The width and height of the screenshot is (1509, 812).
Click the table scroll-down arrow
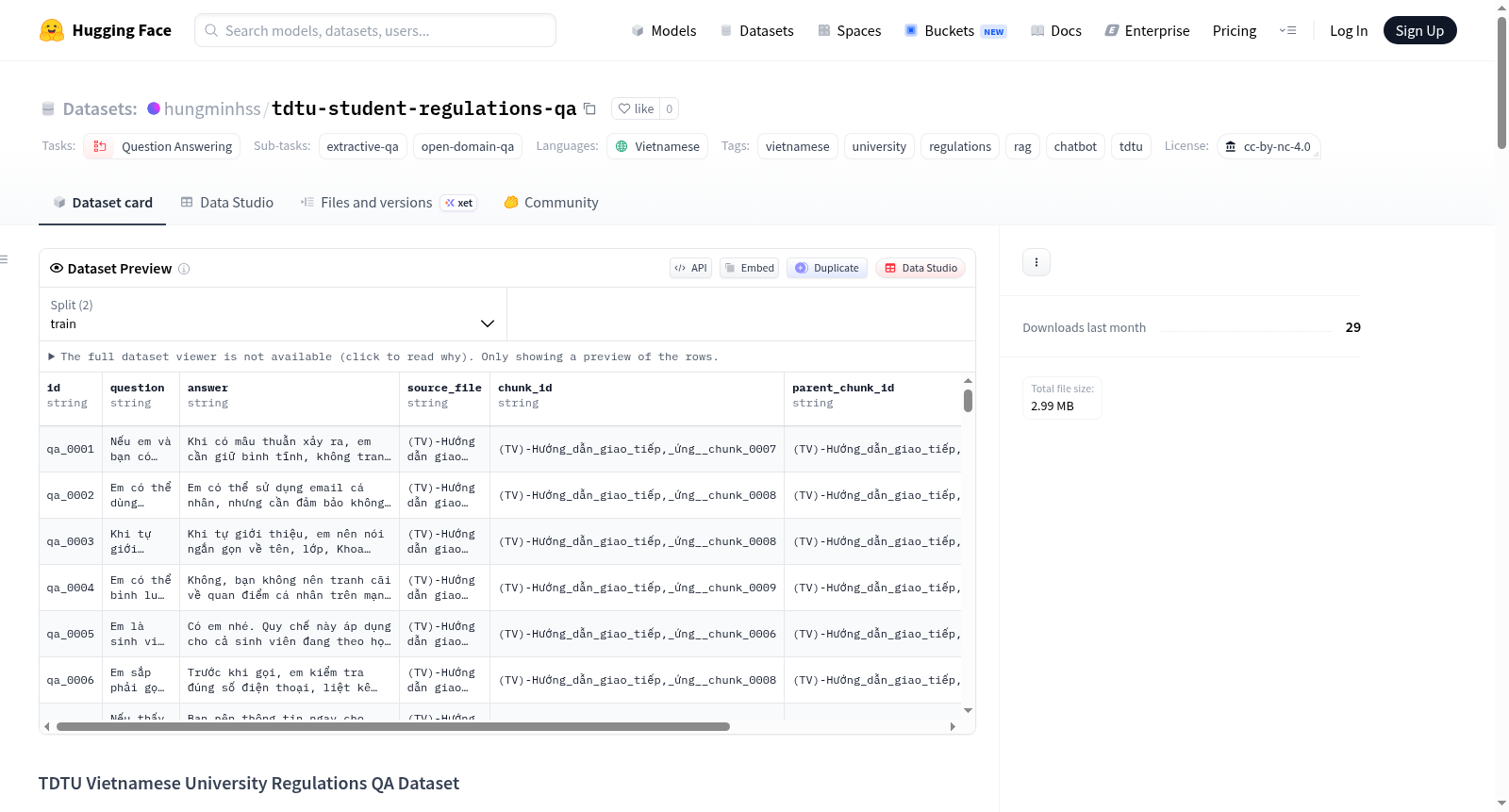tap(968, 710)
